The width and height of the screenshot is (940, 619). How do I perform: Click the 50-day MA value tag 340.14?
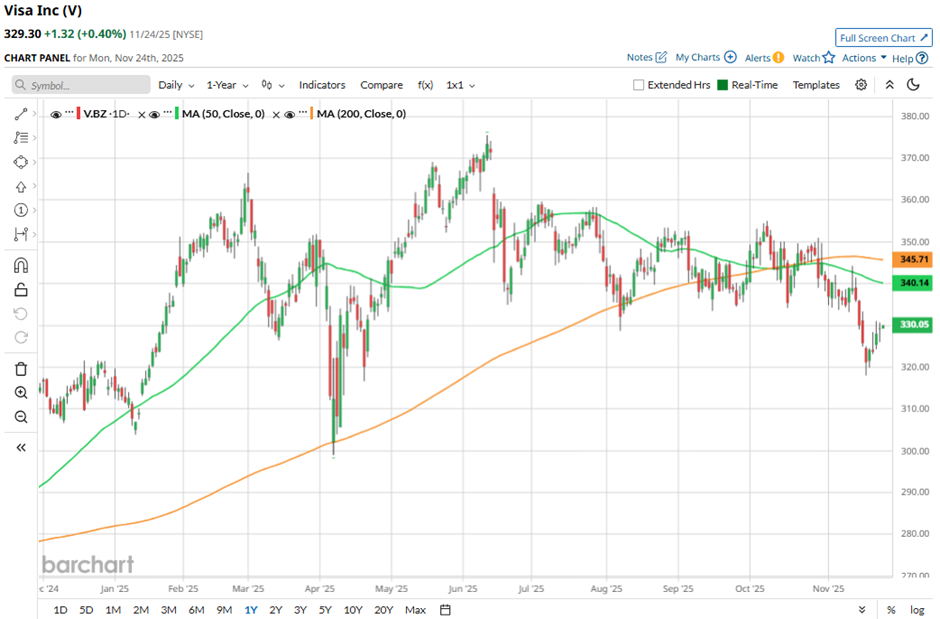[x=912, y=282]
